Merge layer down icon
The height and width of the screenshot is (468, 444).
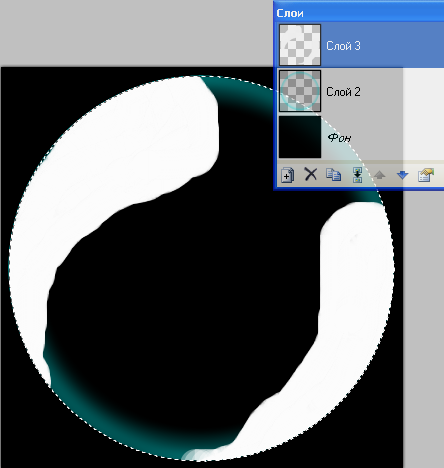[x=357, y=175]
